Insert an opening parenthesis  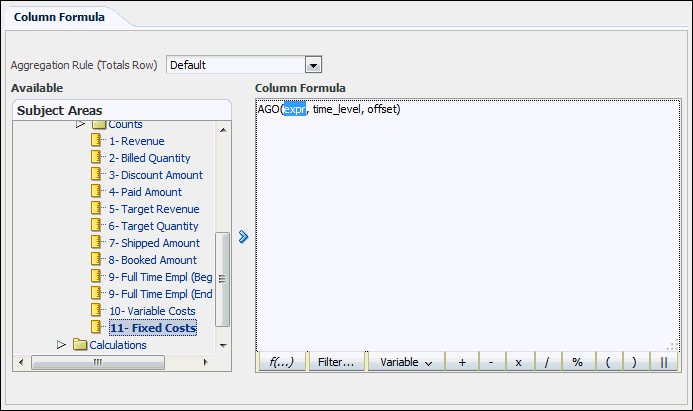(608, 362)
